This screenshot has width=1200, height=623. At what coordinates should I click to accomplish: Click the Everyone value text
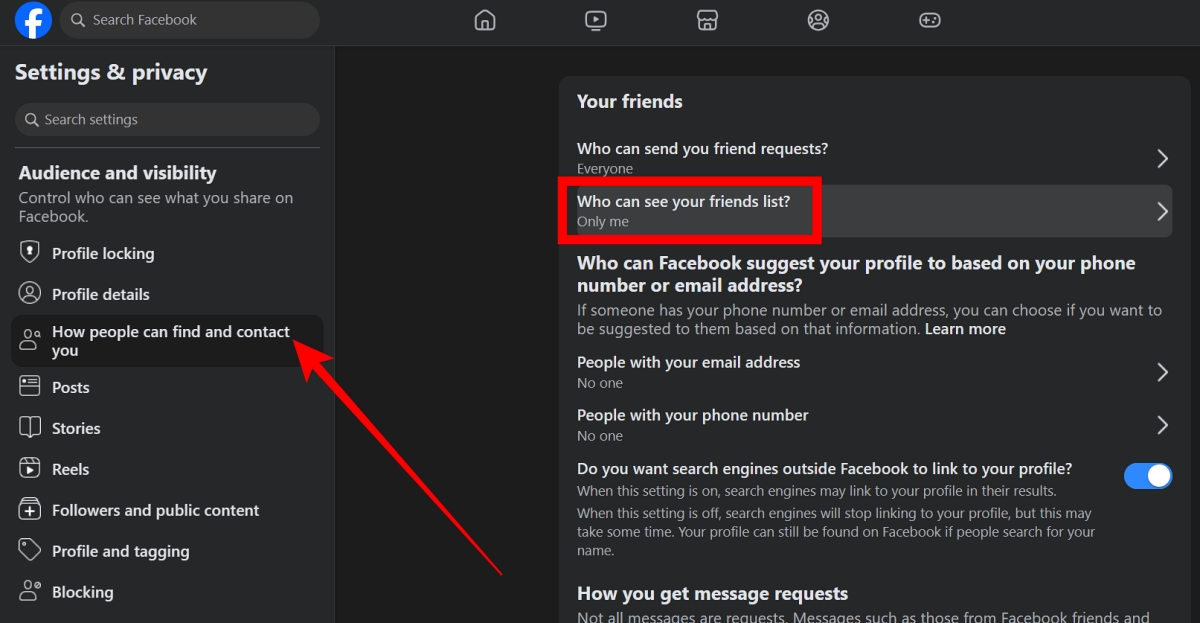(x=605, y=169)
